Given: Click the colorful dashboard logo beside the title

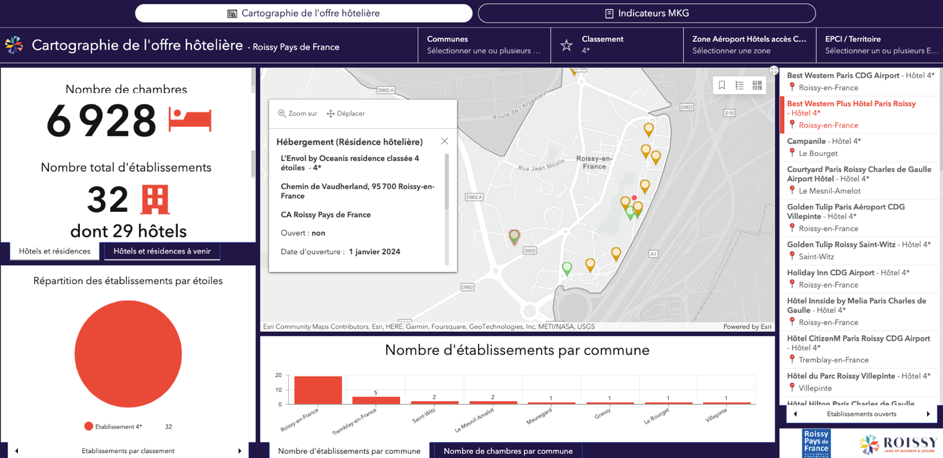Looking at the screenshot, I should pyautogui.click(x=14, y=45).
